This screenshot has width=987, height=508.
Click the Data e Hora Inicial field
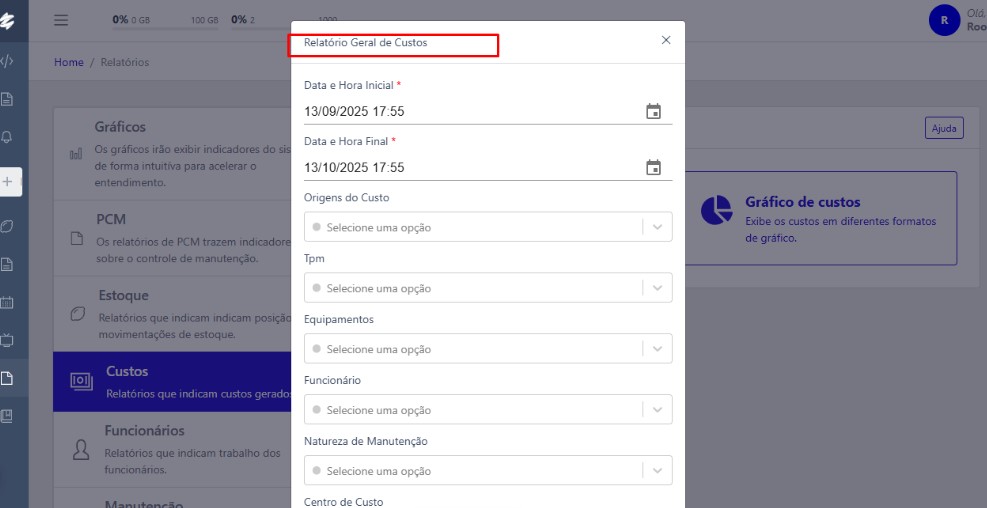[x=470, y=112]
